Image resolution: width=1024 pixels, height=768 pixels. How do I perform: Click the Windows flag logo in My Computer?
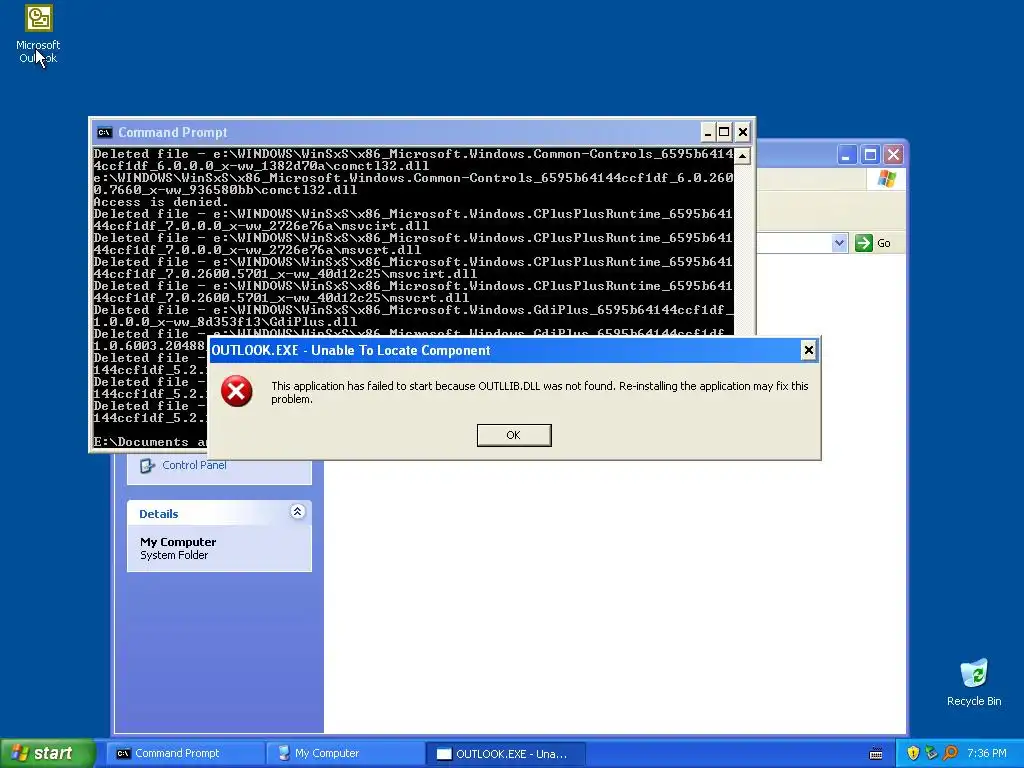(x=886, y=178)
